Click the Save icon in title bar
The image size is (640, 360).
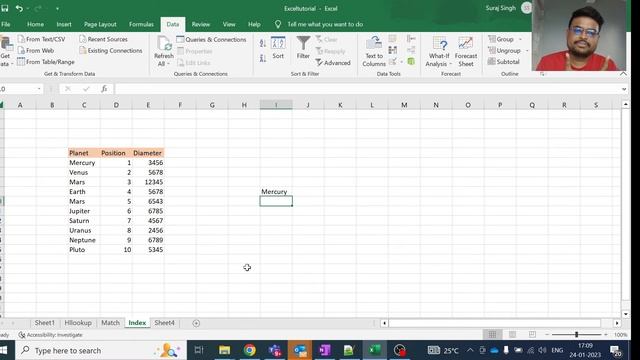click(x=5, y=8)
